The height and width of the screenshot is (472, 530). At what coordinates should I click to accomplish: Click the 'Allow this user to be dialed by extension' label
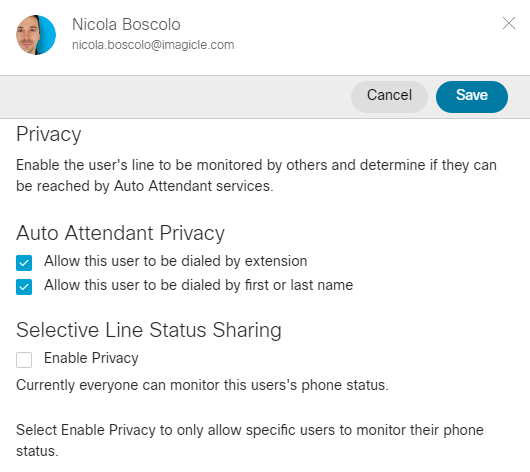coord(175,261)
